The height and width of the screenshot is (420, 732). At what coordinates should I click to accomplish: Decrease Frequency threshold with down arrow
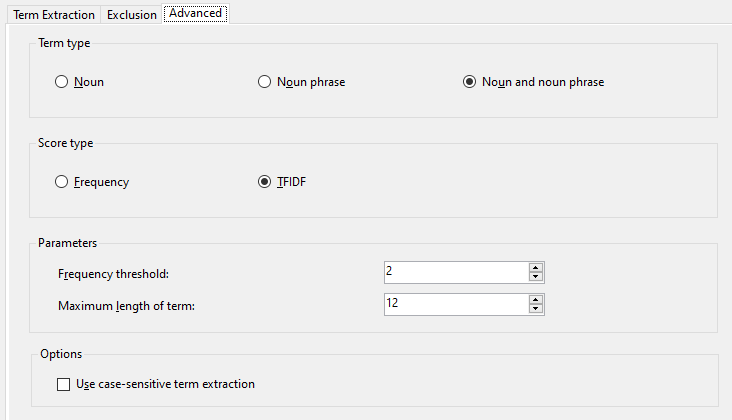click(x=536, y=277)
